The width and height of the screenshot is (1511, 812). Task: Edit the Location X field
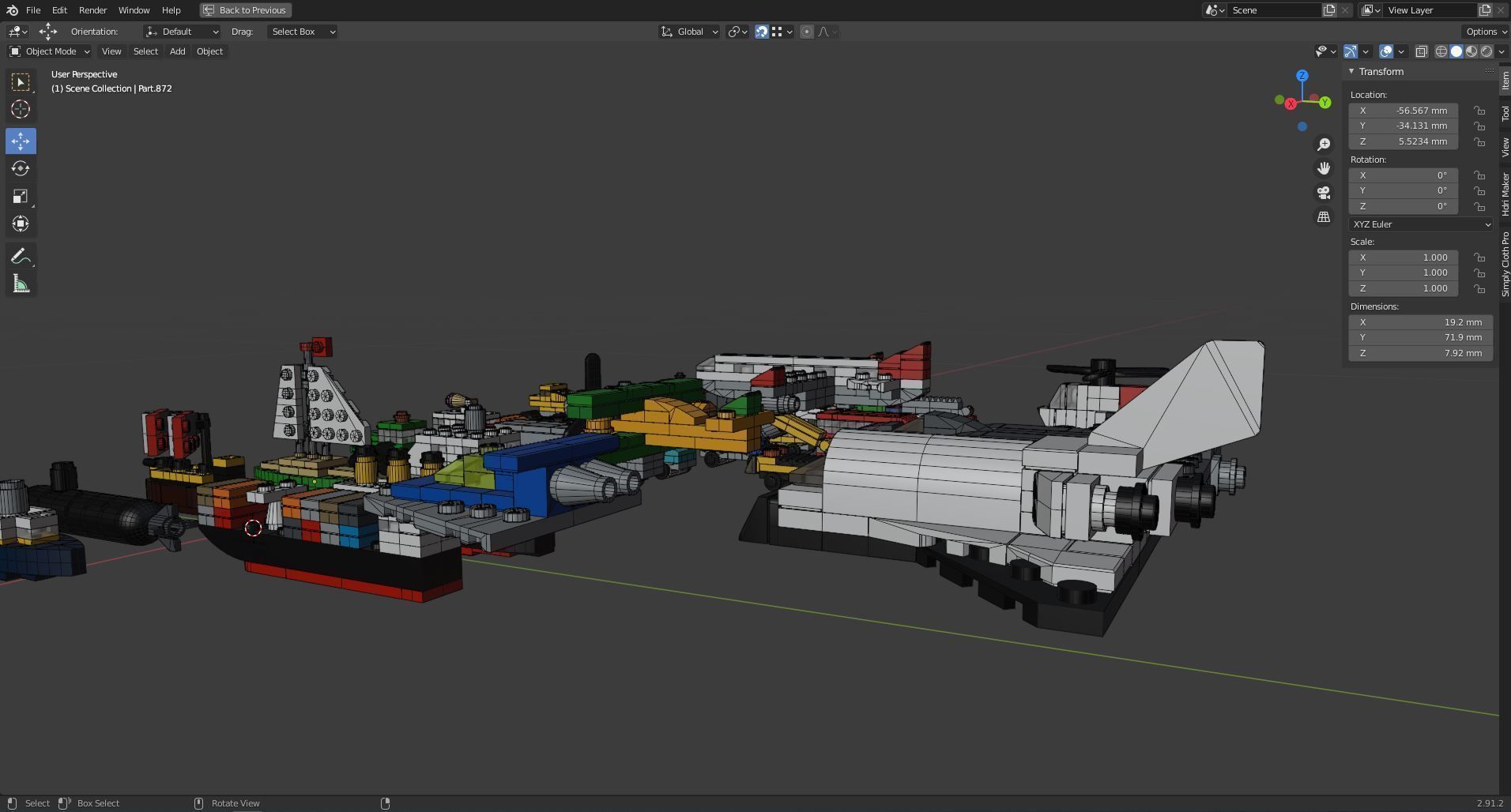pos(1403,111)
